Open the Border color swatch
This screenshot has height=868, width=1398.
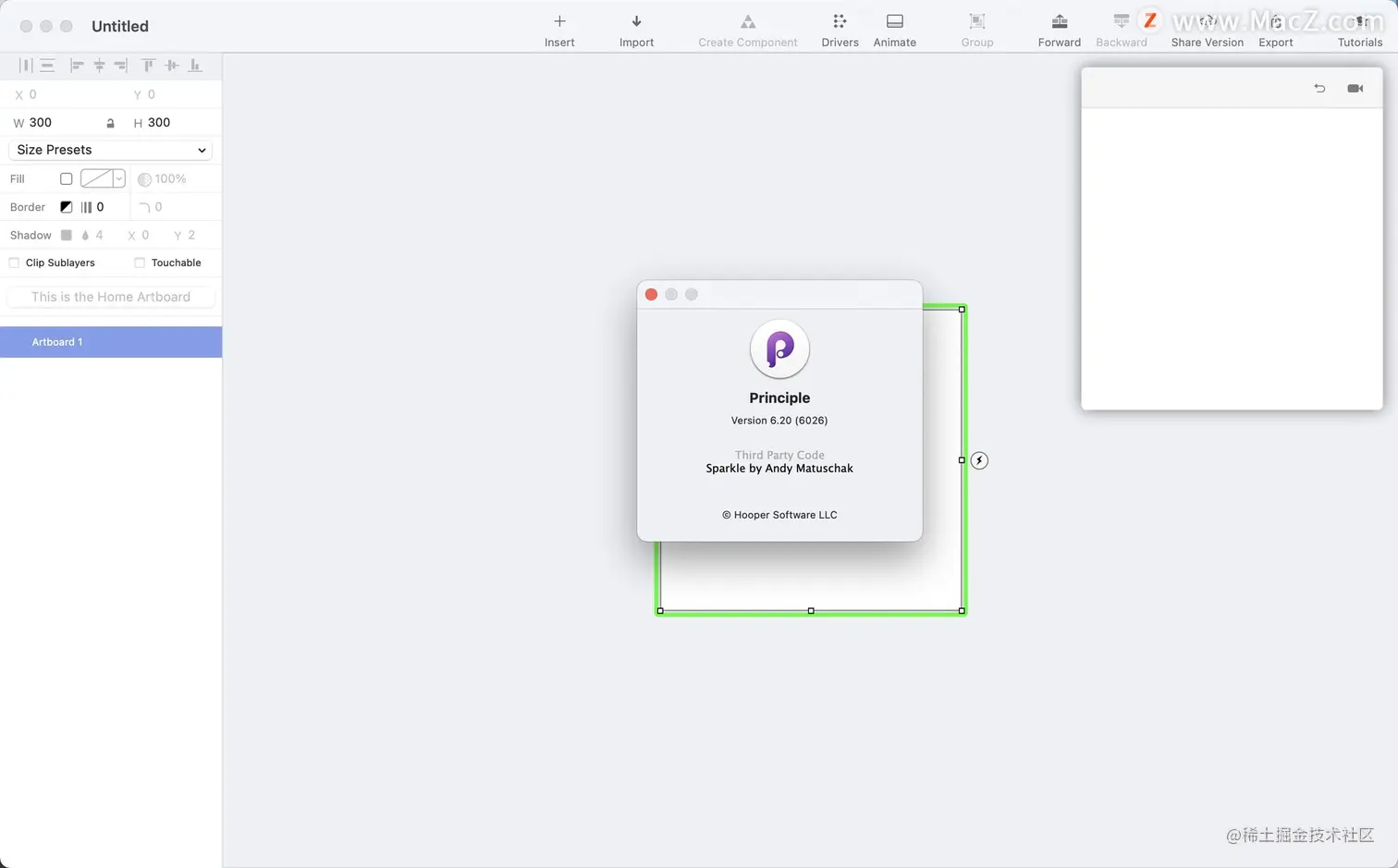coord(66,207)
